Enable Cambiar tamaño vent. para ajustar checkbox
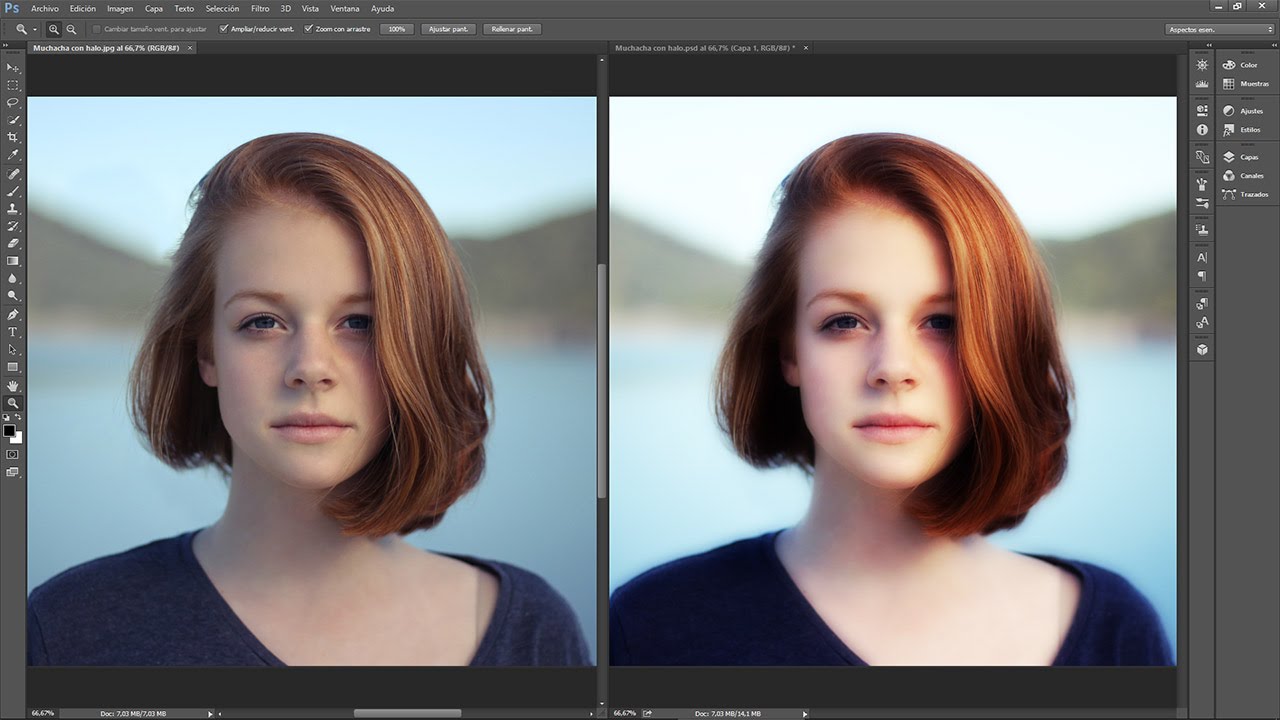The height and width of the screenshot is (720, 1280). pyautogui.click(x=97, y=29)
